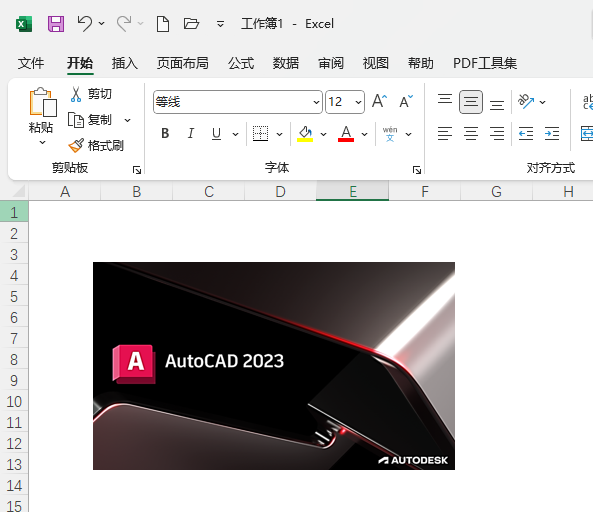Open the 字体 dialog launcher

tap(417, 170)
